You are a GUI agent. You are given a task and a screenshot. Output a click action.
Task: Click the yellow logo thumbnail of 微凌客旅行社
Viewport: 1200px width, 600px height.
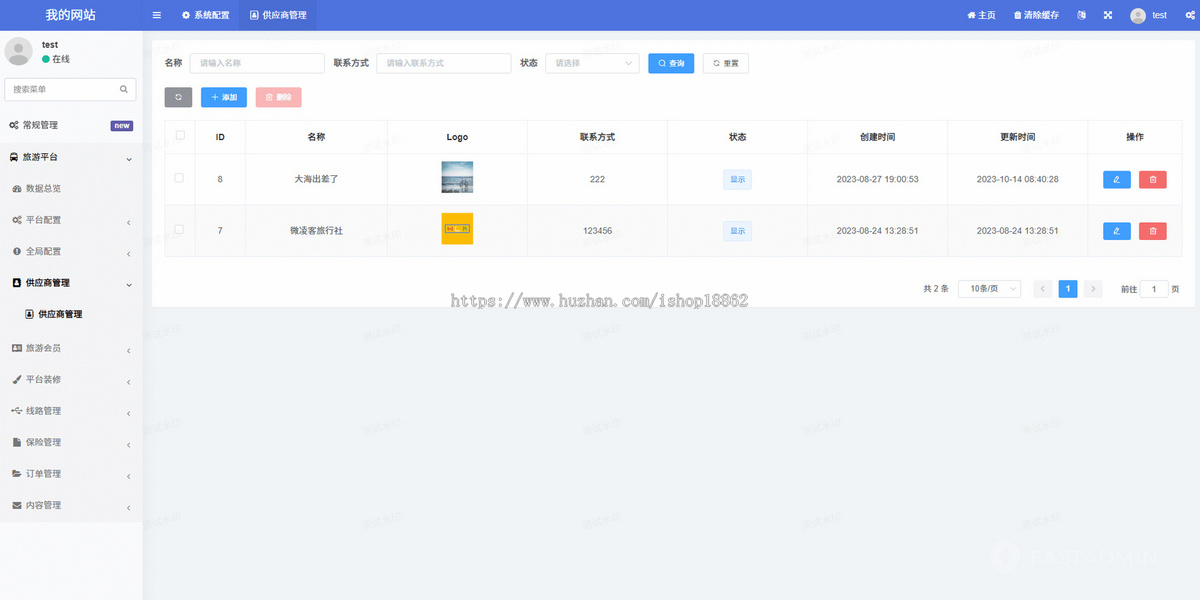[x=457, y=229]
